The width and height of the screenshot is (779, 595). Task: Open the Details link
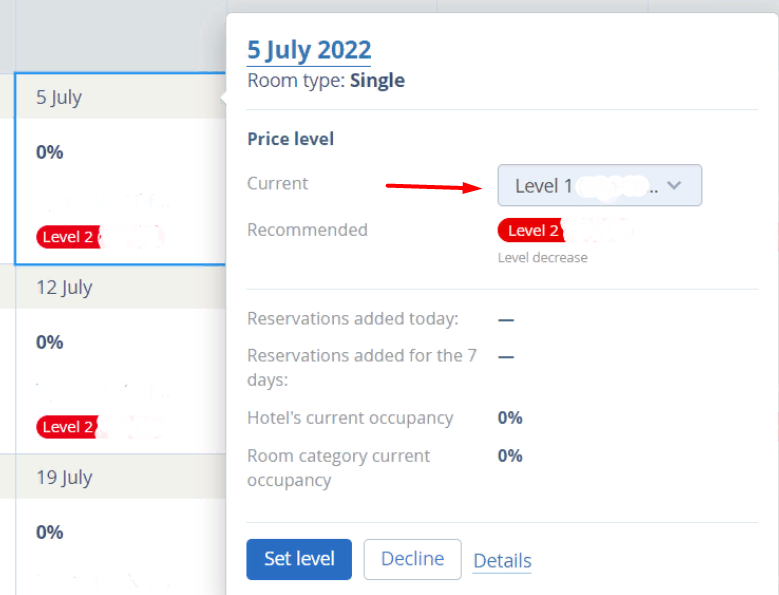click(502, 561)
